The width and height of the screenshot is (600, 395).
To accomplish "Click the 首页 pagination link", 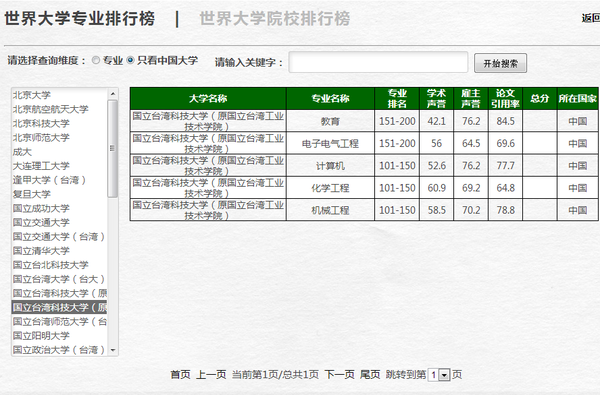I will [180, 374].
